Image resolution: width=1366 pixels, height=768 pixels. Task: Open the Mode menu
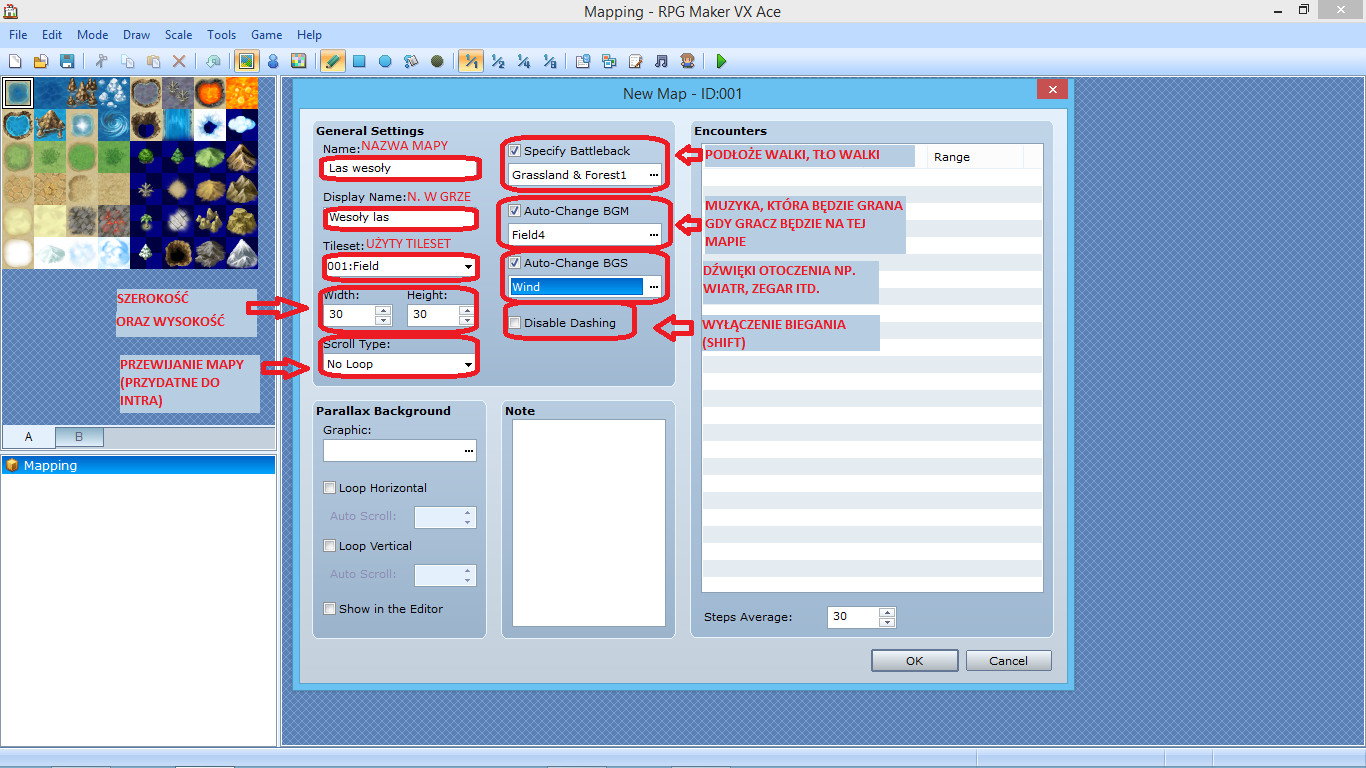(92, 35)
